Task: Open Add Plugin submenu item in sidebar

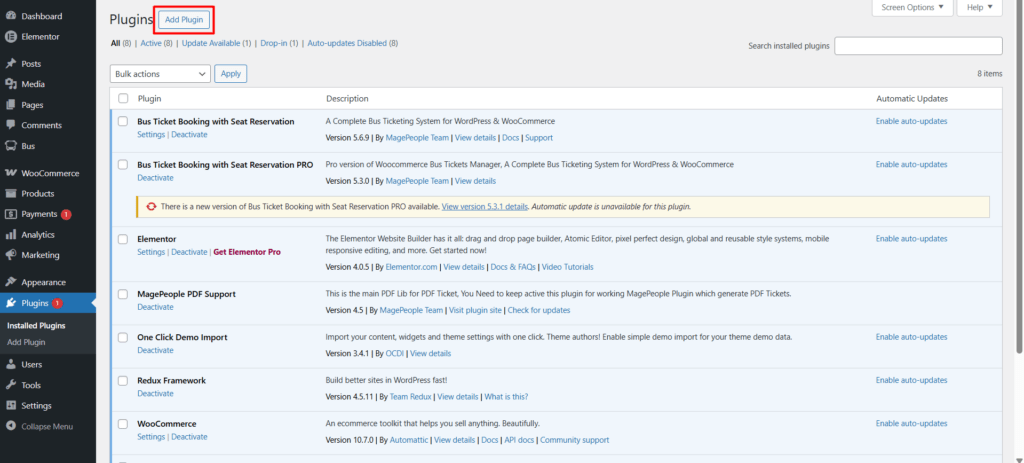Action: click(x=26, y=342)
